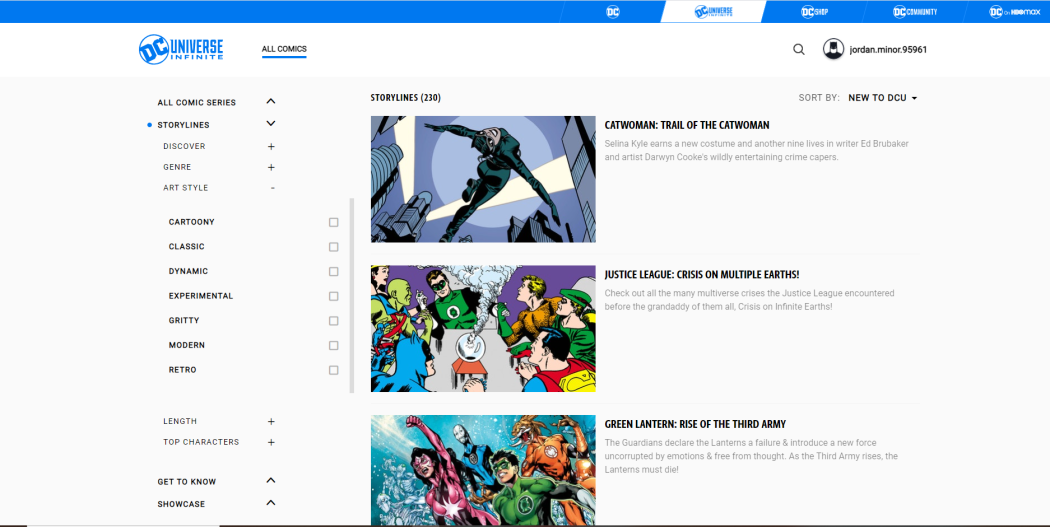The width and height of the screenshot is (1050, 527).
Task: Open Catwoman: Trail of the Catwoman title
Action: pyautogui.click(x=687, y=125)
